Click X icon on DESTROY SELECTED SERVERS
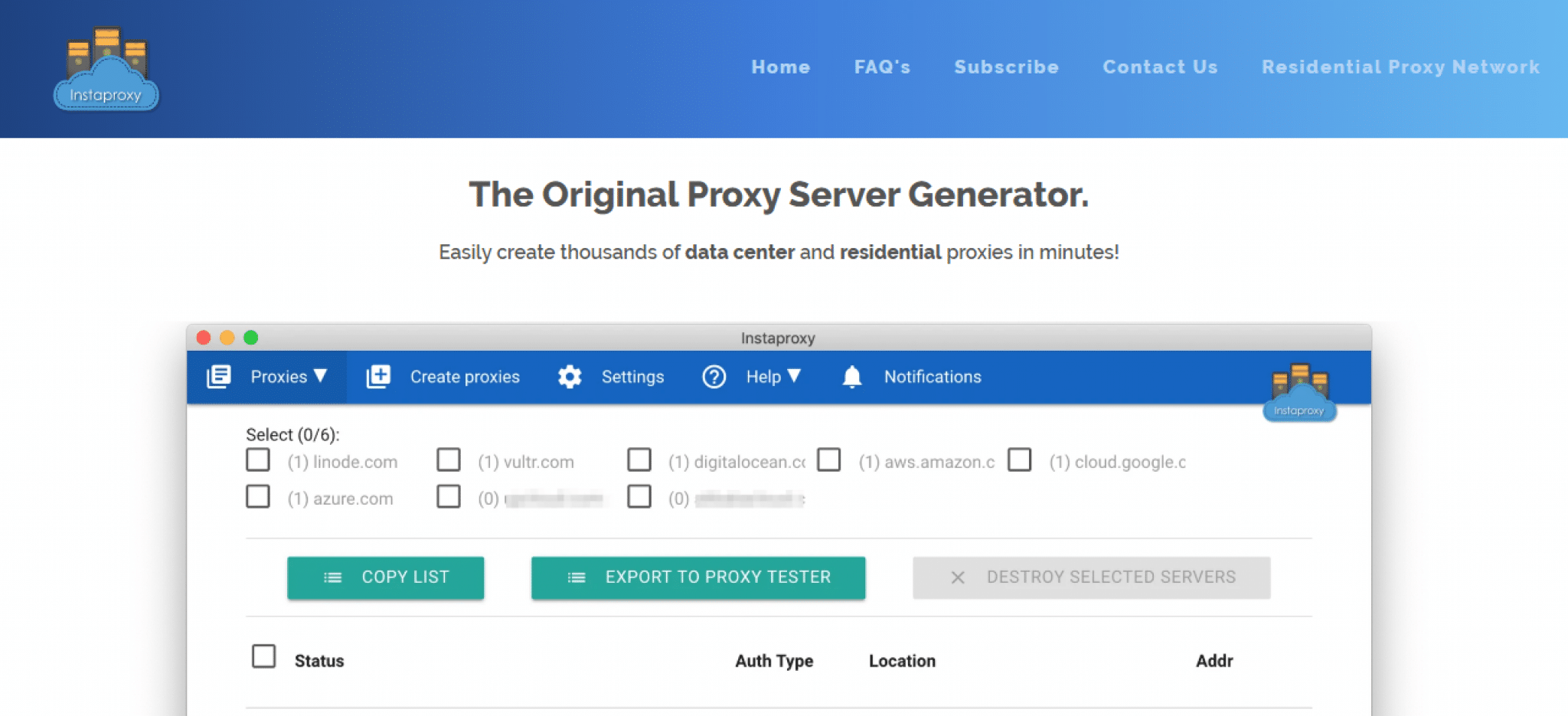Image resolution: width=1568 pixels, height=716 pixels. pos(958,577)
